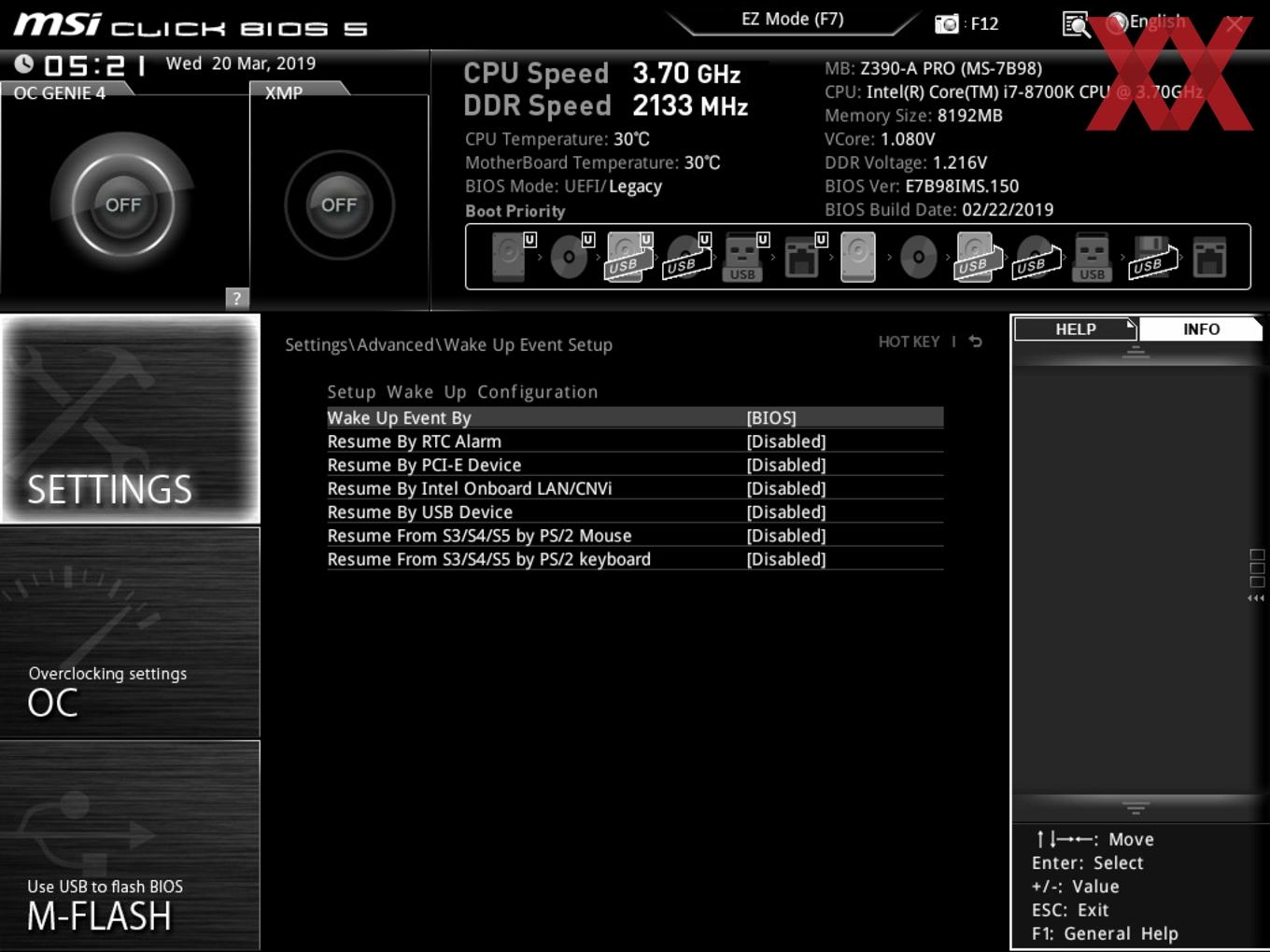Select the legacy hard disk boot icon
Image resolution: width=1270 pixels, height=952 pixels.
[x=858, y=257]
